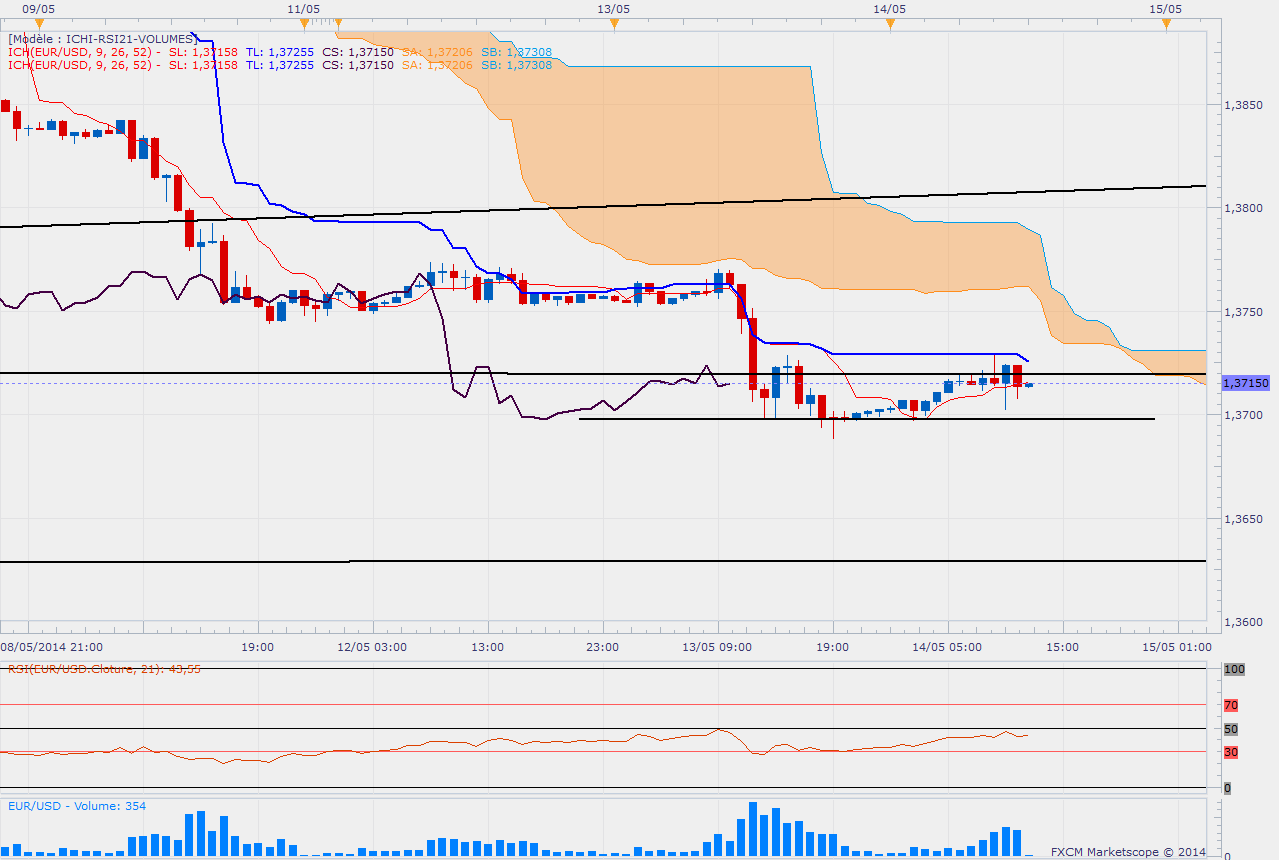This screenshot has height=860, width=1279.
Task: Click the RSI midline label "50"
Action: (1231, 729)
